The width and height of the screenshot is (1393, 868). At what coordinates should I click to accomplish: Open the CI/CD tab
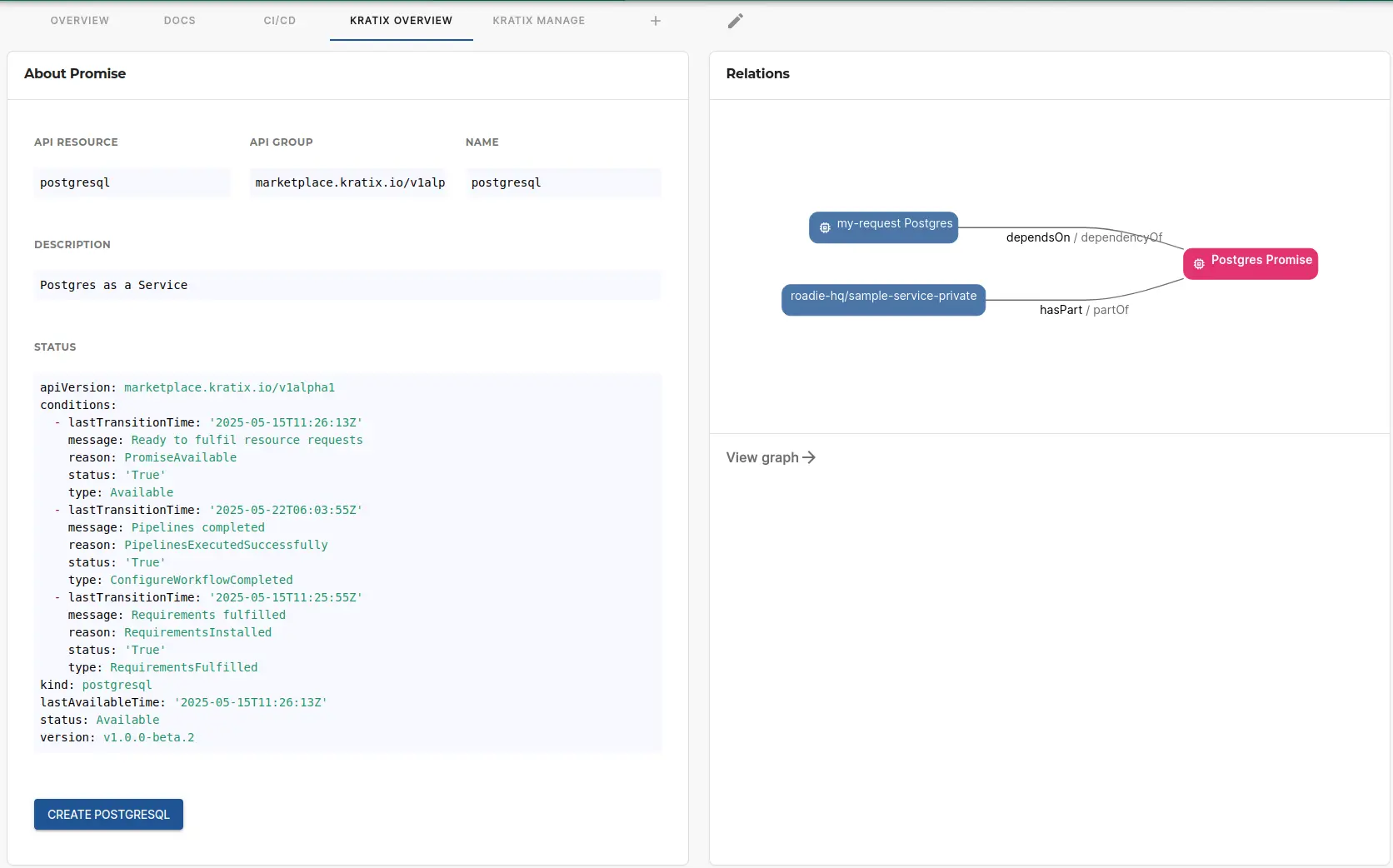279,20
